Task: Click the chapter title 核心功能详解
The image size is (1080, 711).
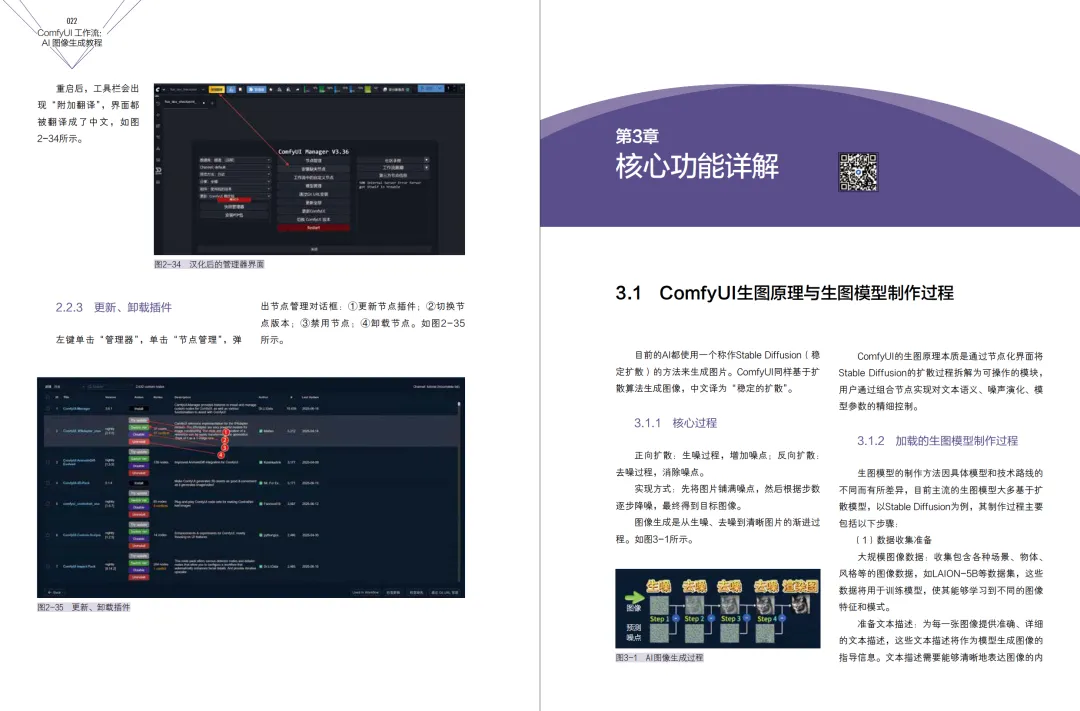Action: (697, 167)
